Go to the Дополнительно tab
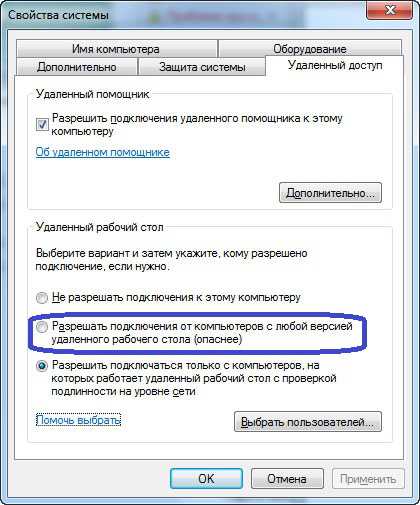420x505 pixels. click(x=77, y=67)
